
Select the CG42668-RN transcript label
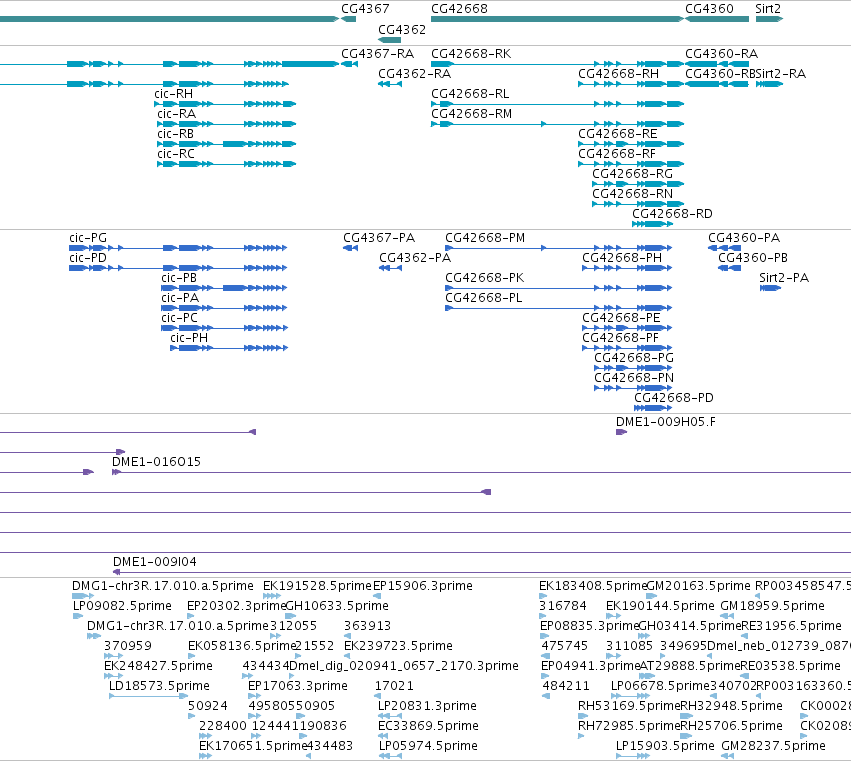click(632, 194)
